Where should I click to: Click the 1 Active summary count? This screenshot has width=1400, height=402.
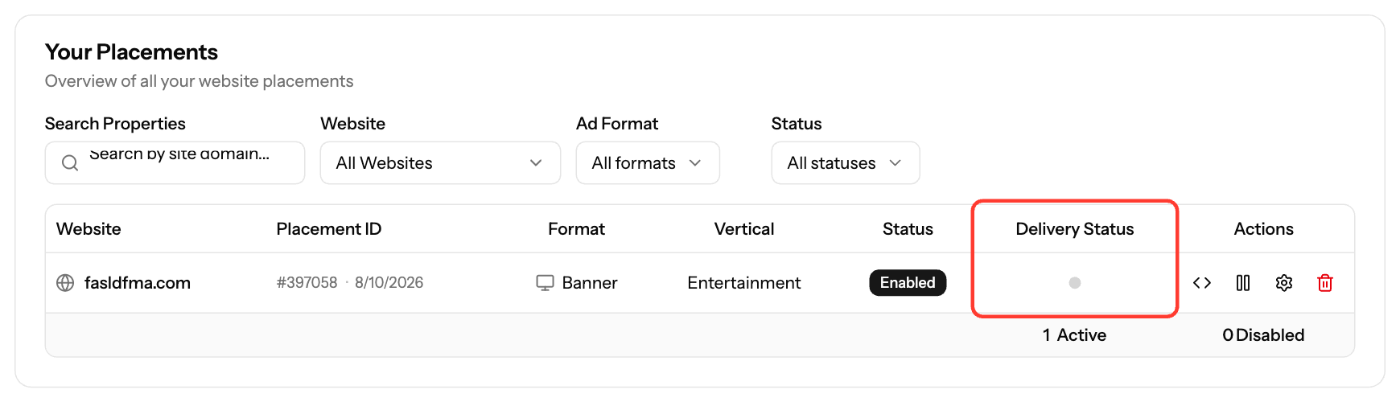point(1074,335)
